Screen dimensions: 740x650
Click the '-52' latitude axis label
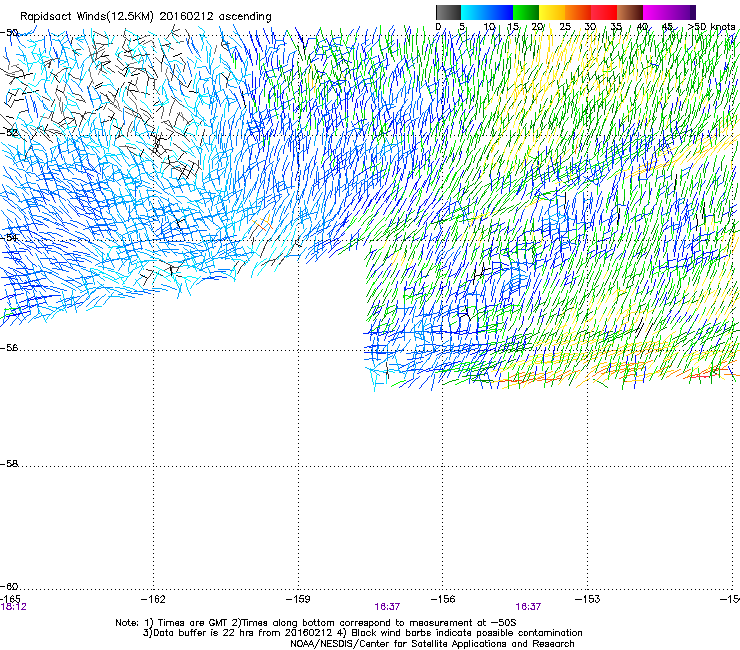click(9, 133)
